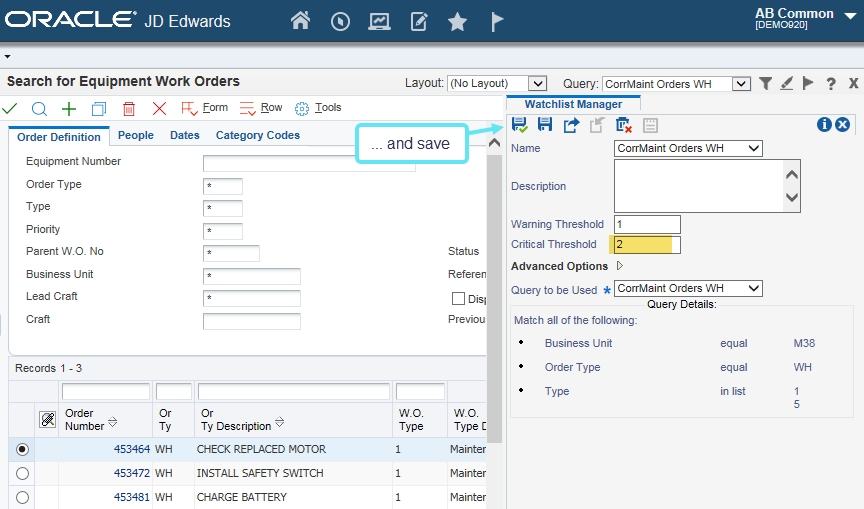Open the Watchlists flag icon in header
The image size is (864, 509).
pyautogui.click(x=496, y=21)
